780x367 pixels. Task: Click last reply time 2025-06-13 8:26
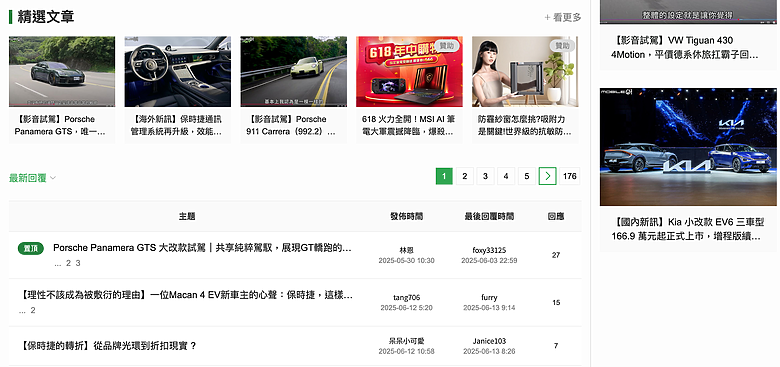coord(489,352)
